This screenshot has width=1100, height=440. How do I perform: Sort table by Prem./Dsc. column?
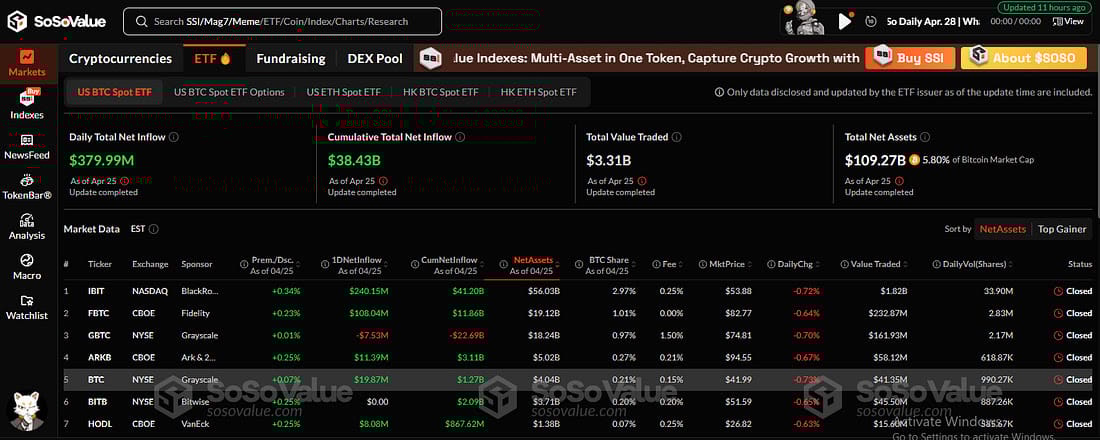pos(270,265)
